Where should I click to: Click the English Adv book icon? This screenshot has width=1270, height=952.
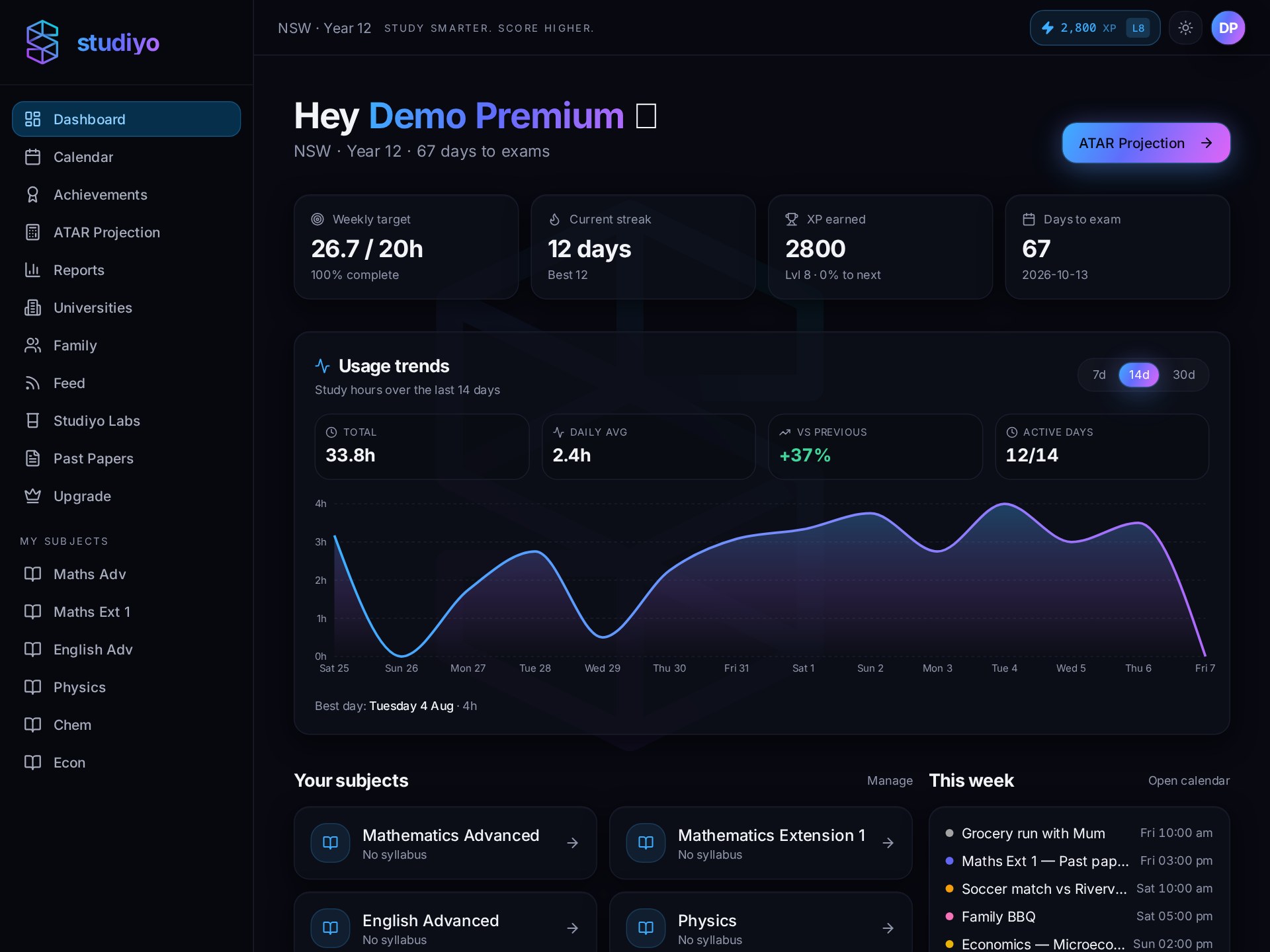pos(32,649)
